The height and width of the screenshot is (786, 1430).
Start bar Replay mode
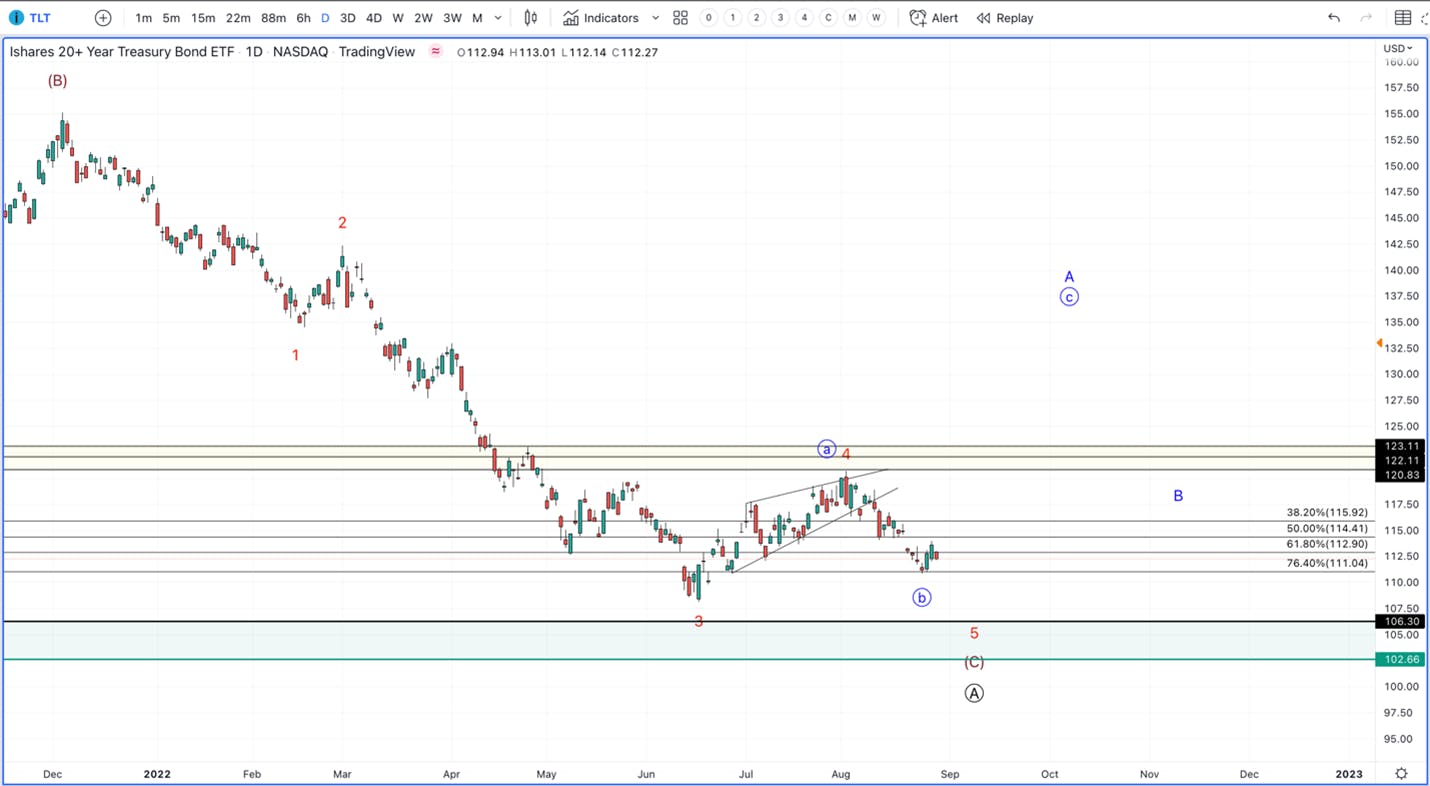click(1006, 18)
